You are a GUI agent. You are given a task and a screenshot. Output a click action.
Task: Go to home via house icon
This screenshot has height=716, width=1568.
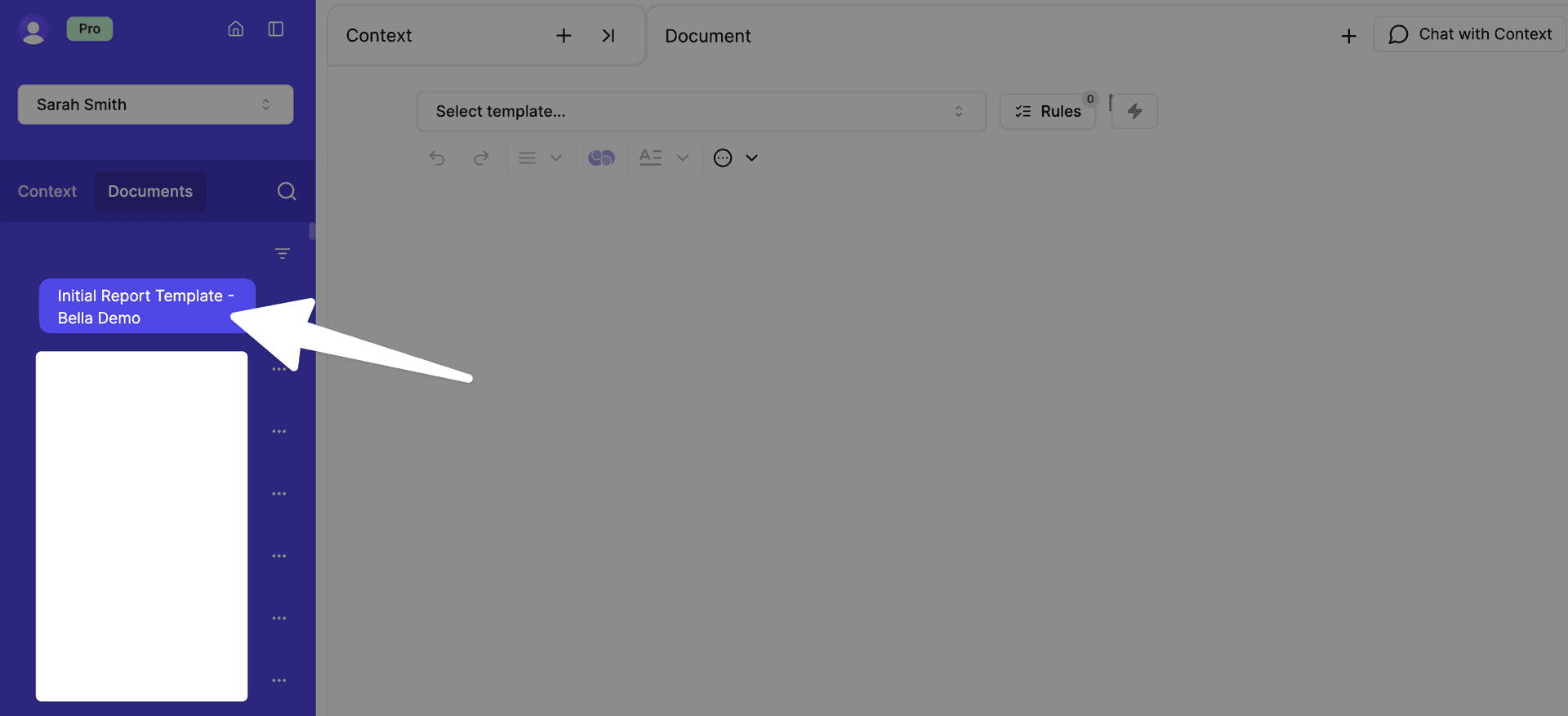pos(235,29)
